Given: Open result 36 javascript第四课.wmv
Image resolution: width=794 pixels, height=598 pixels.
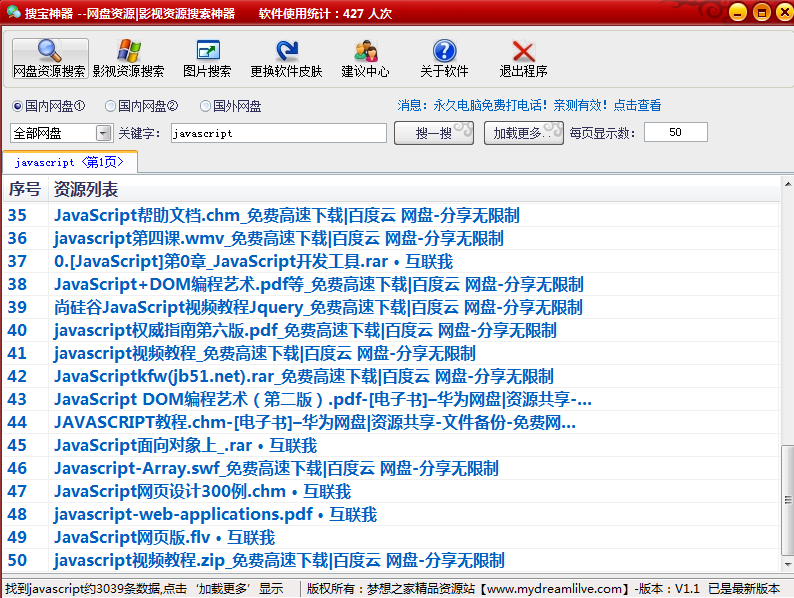Looking at the screenshot, I should [x=279, y=238].
